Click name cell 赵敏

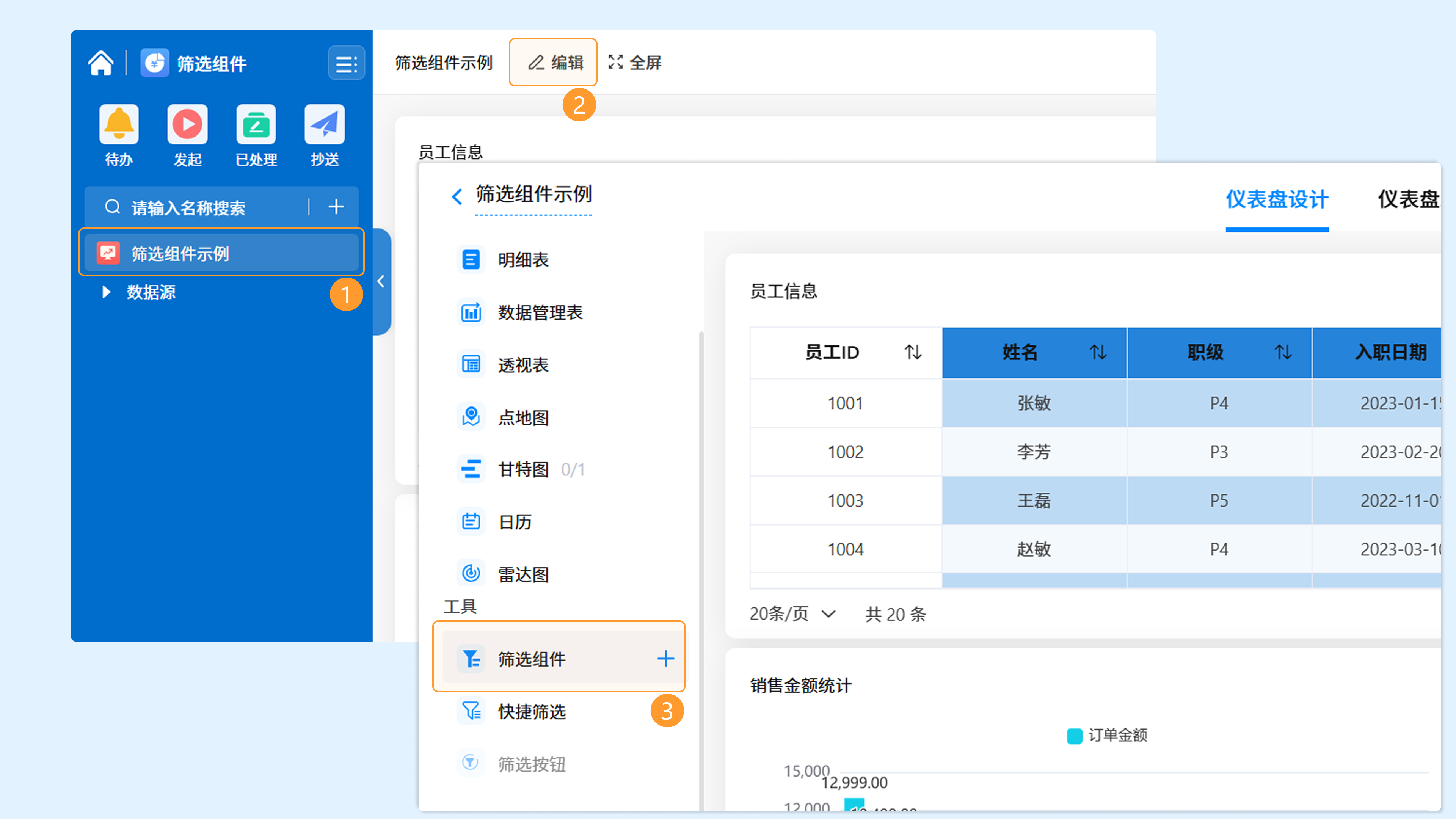(1034, 549)
